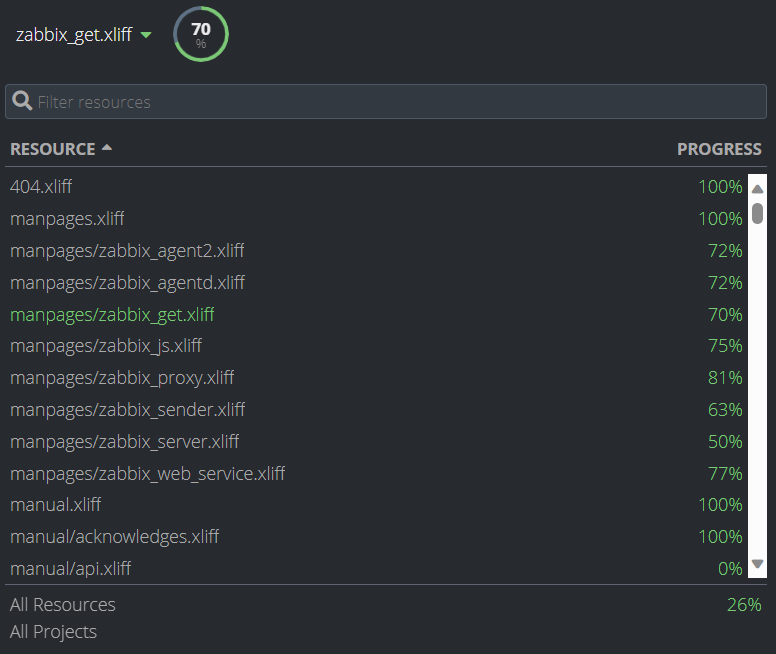Focus the Filter resources search field

click(x=386, y=101)
